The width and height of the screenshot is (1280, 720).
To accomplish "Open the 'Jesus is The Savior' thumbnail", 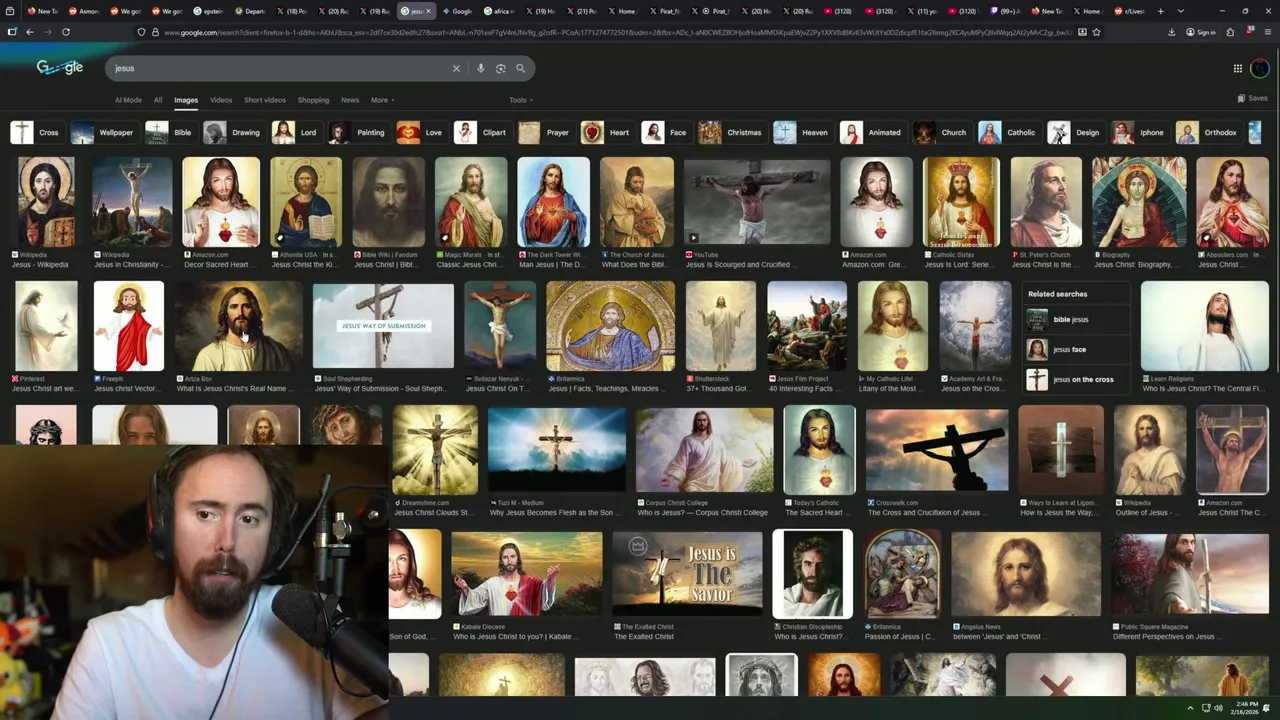I will click(x=687, y=574).
